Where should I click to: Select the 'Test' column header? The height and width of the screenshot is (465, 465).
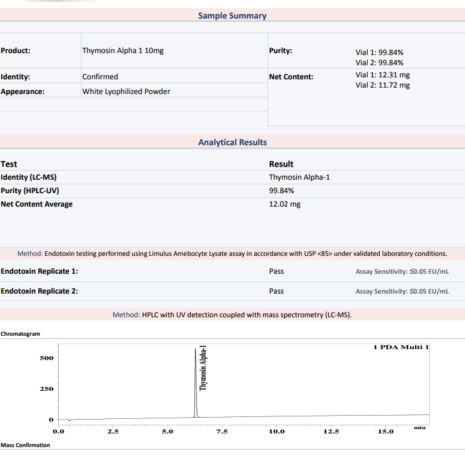[x=9, y=164]
